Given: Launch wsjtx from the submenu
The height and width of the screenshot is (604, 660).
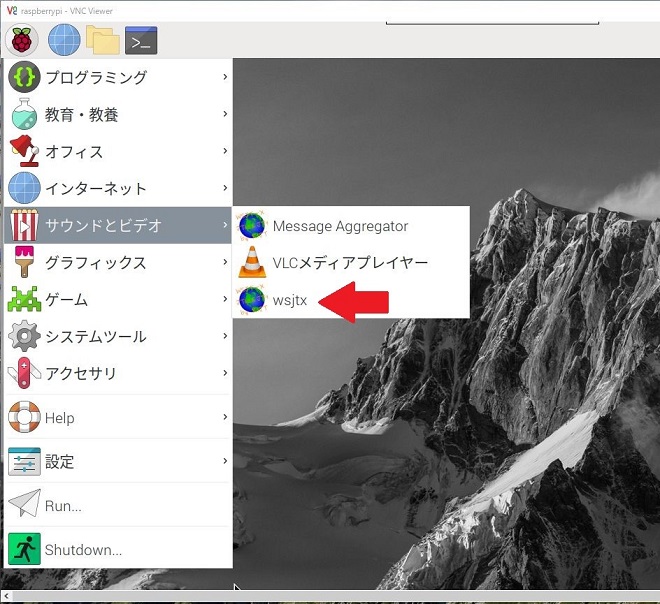Looking at the screenshot, I should pyautogui.click(x=351, y=300).
